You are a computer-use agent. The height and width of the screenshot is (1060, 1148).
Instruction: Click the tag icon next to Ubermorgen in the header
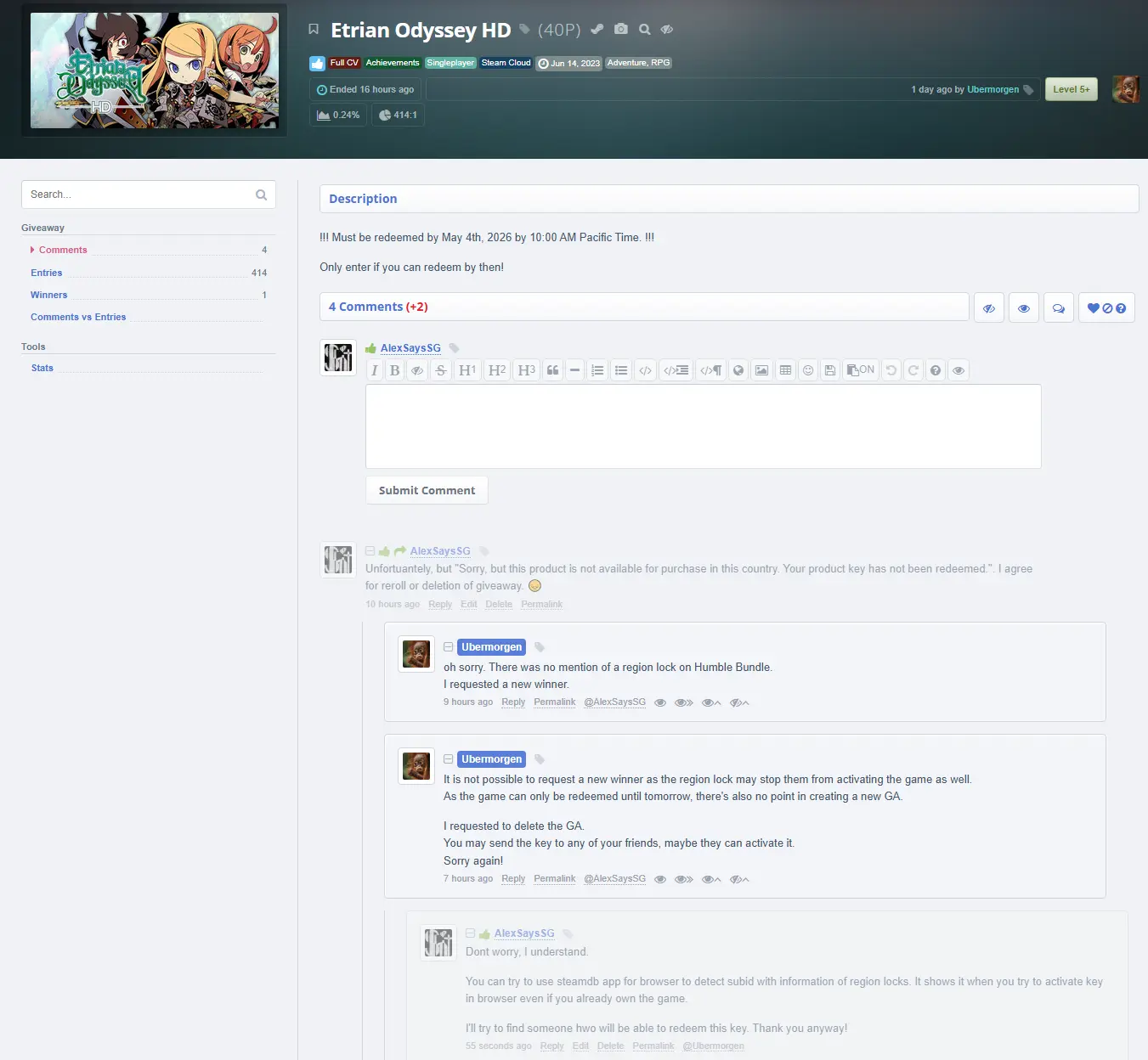[x=1028, y=90]
